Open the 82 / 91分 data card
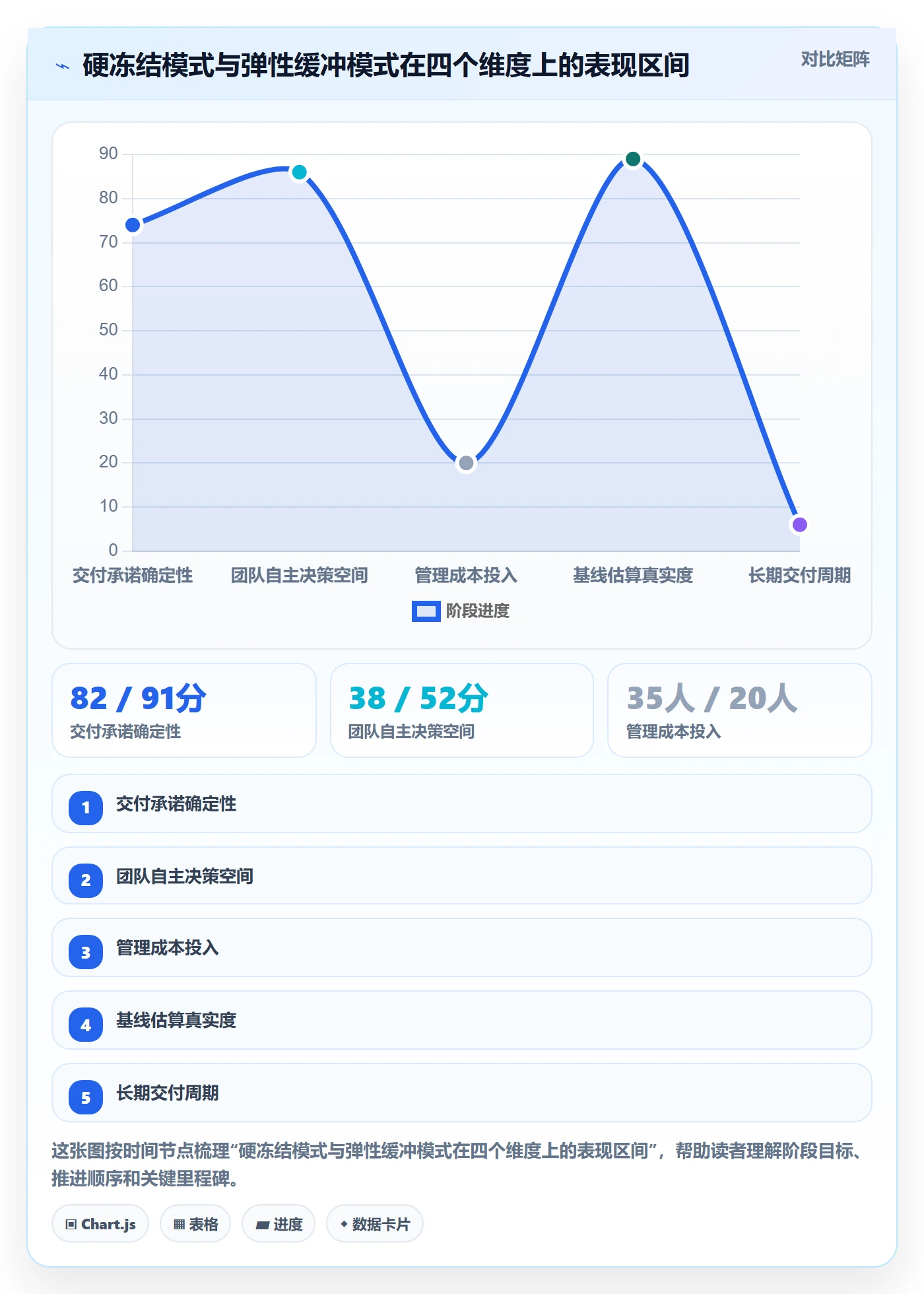Screen dimensions: 924x1294 (x=184, y=710)
